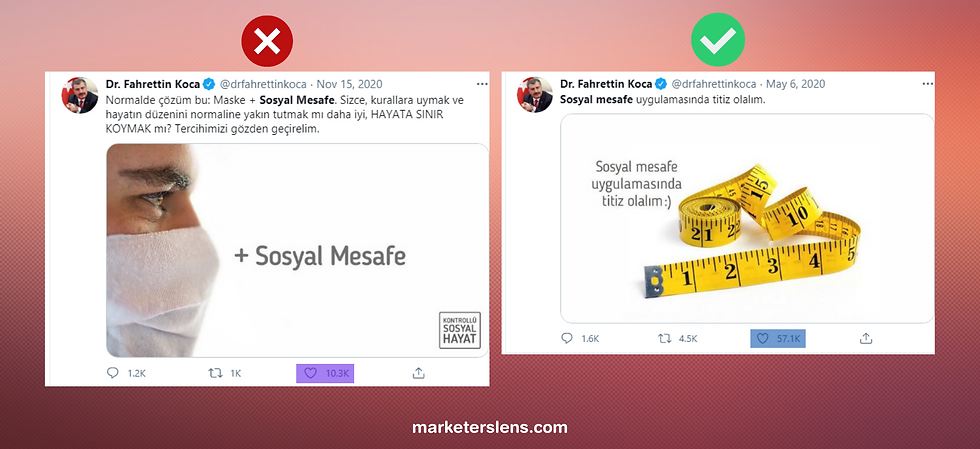Open the three-dot menu on the Nov 15 tweet
The image size is (980, 449).
pos(482,84)
